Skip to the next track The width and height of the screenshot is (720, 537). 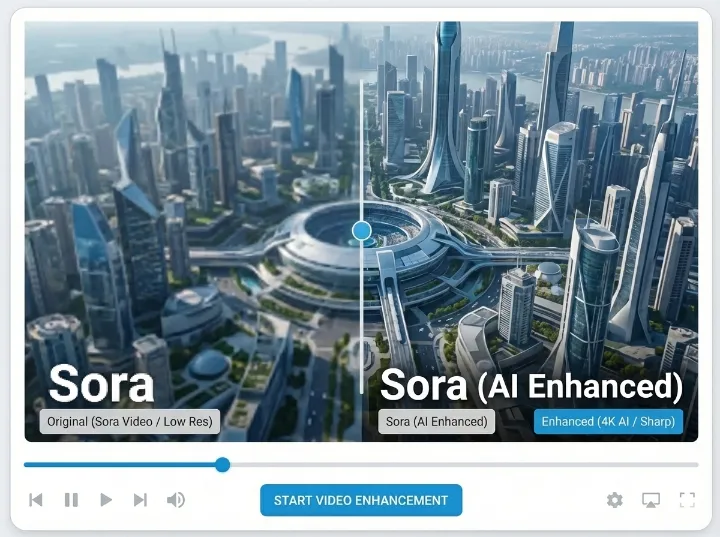pyautogui.click(x=141, y=500)
